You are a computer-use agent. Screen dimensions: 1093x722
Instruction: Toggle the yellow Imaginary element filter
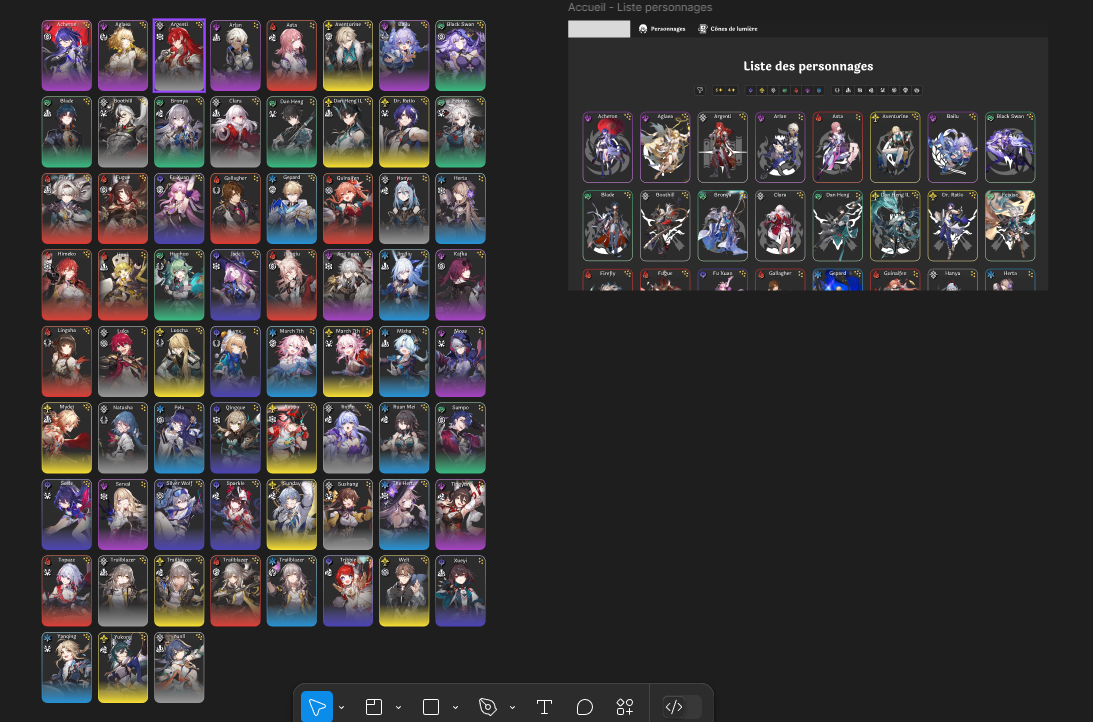click(762, 90)
